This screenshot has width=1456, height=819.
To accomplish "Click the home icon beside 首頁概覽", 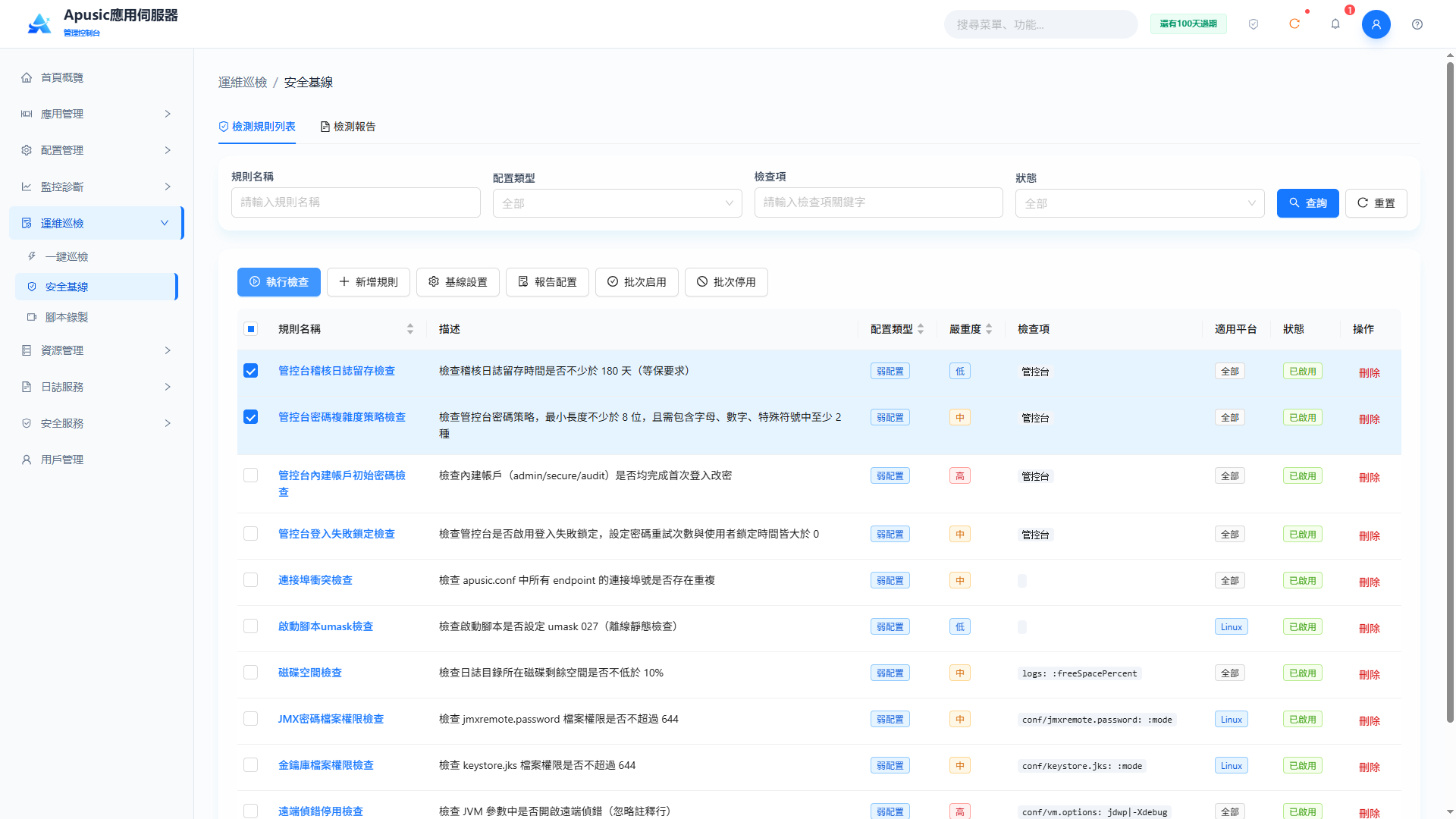I will (27, 77).
